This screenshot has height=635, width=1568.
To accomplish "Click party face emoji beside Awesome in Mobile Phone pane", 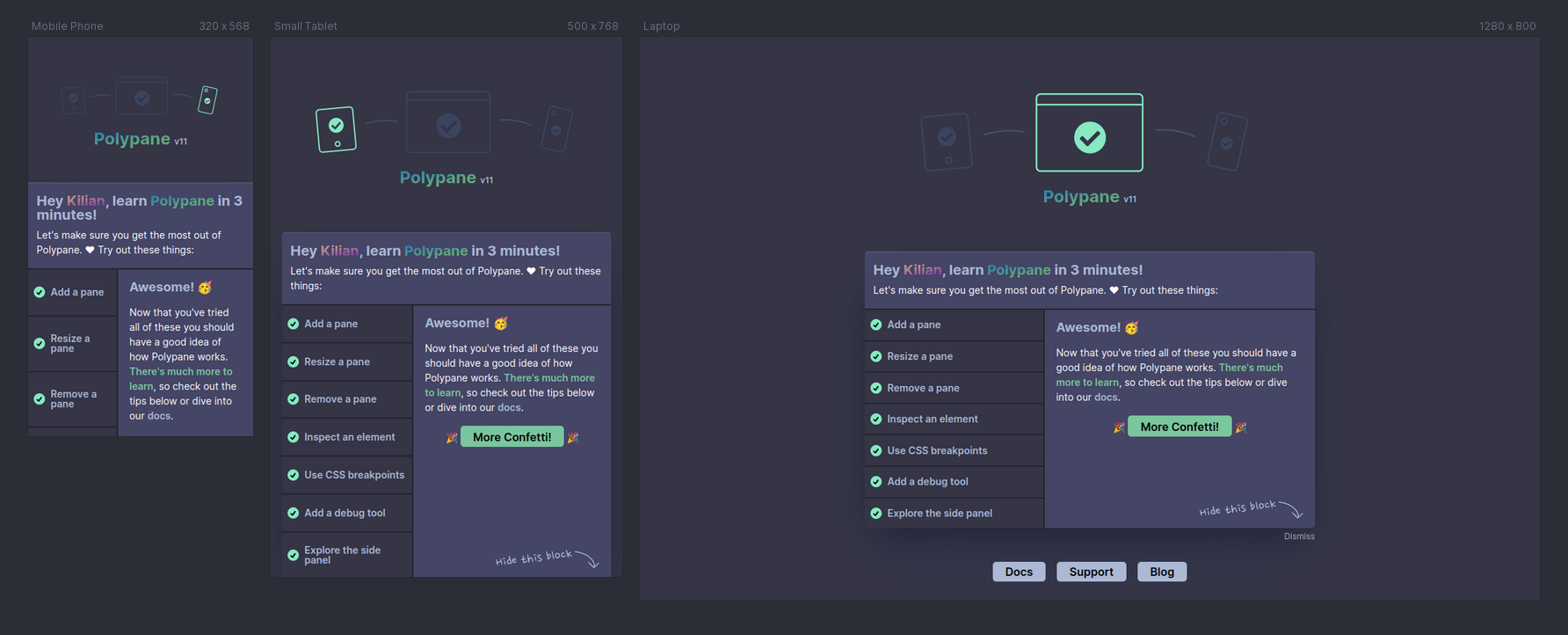I will pos(205,288).
